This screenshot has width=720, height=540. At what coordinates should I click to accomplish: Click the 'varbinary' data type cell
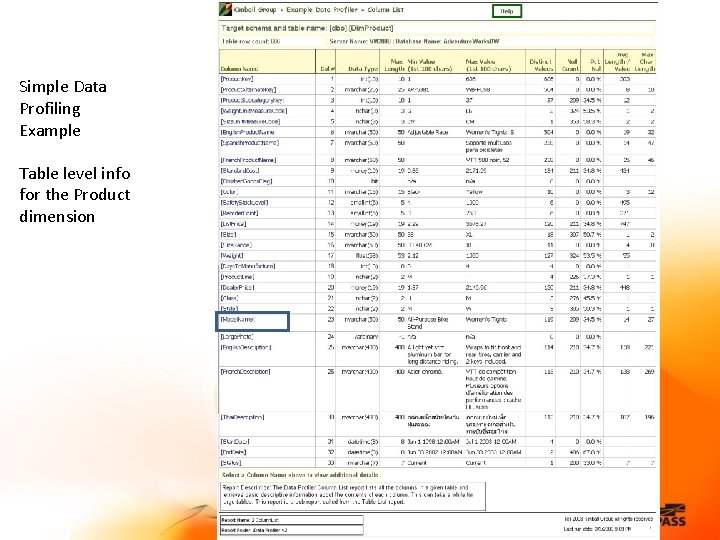366,337
